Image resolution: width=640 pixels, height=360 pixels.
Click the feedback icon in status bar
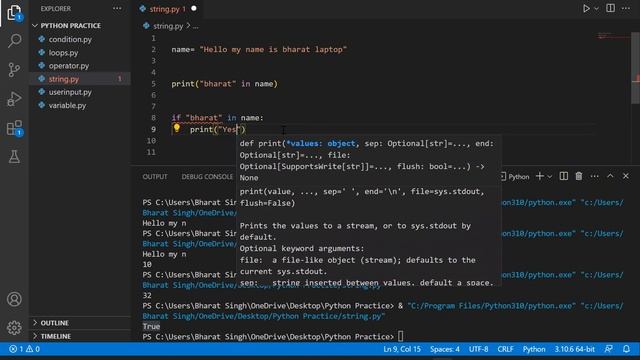(x=609, y=349)
